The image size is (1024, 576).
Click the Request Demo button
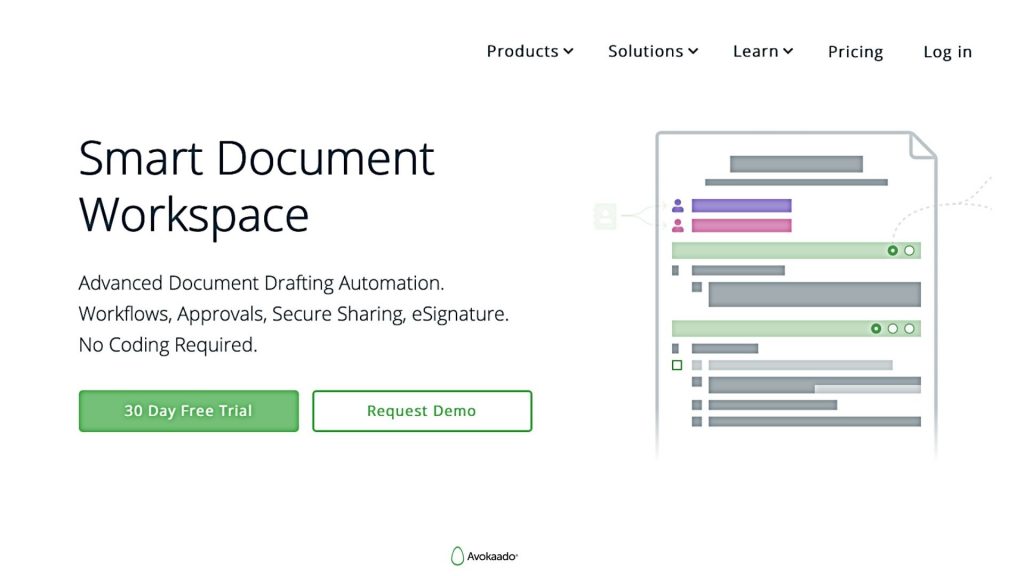click(x=422, y=410)
